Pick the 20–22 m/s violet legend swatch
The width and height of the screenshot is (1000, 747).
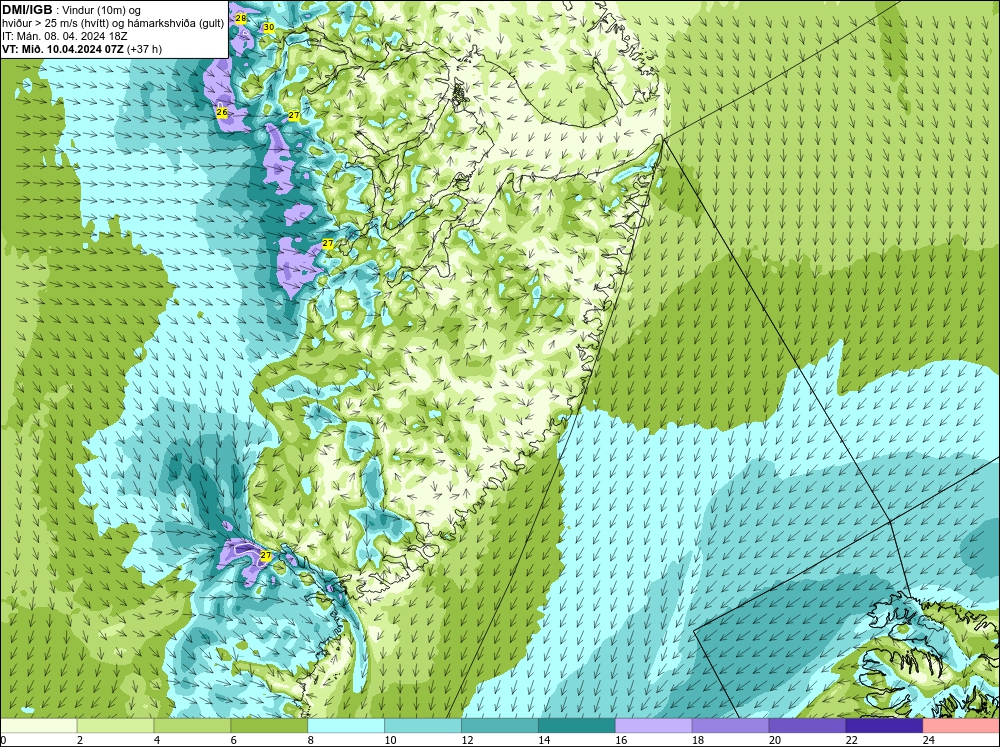[x=807, y=726]
